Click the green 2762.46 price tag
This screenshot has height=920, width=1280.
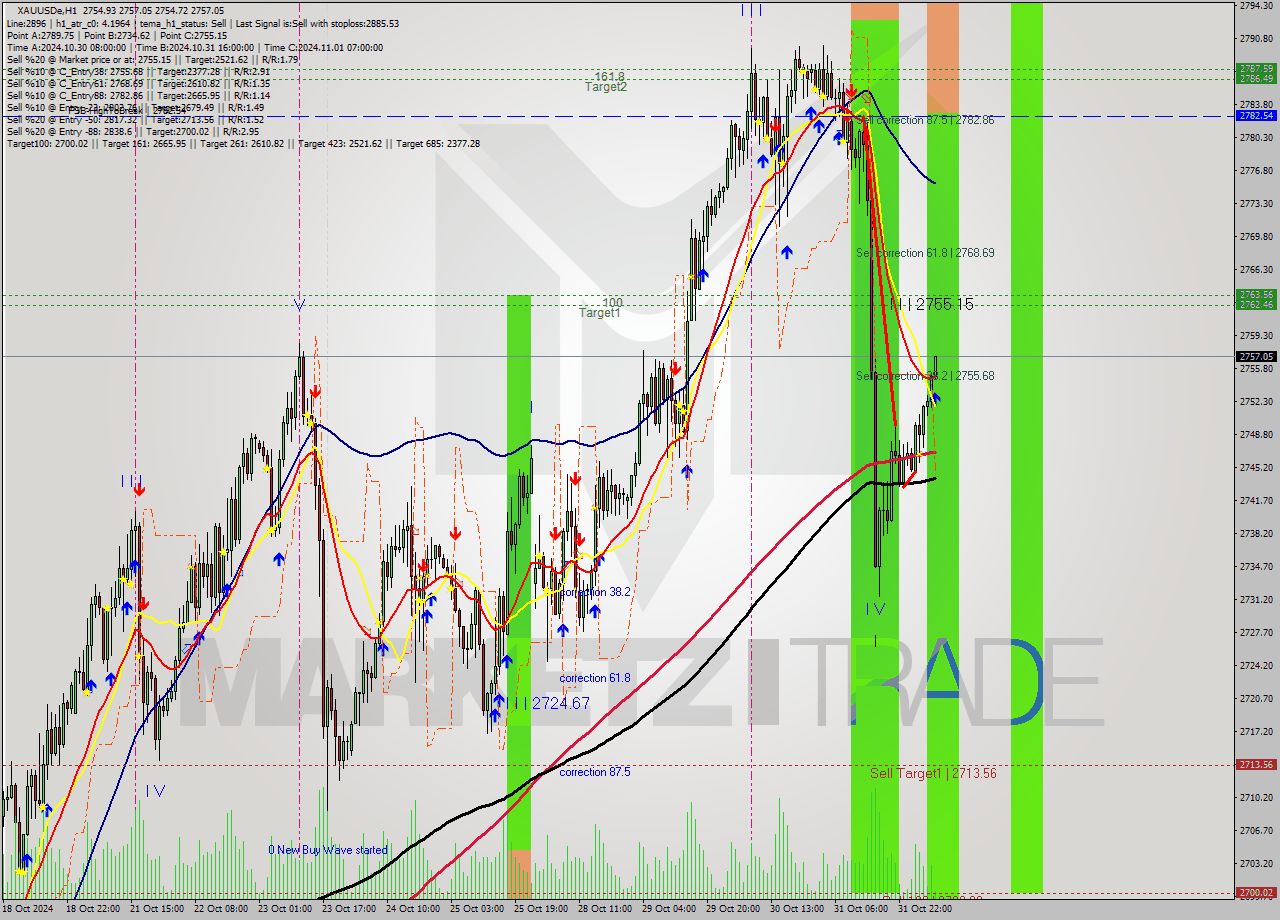pos(1256,304)
